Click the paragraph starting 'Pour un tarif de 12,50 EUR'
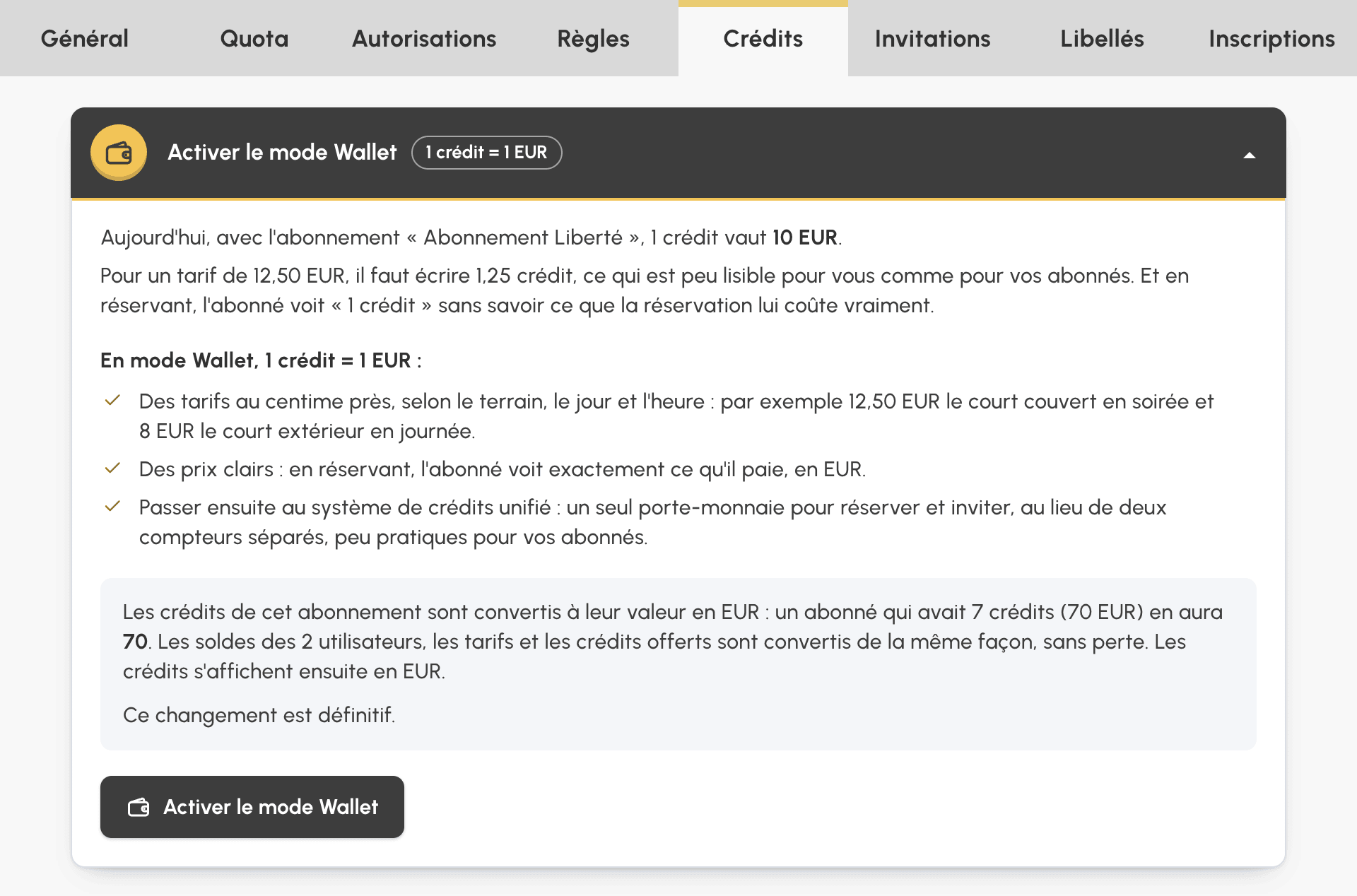This screenshot has width=1357, height=896. 645,290
